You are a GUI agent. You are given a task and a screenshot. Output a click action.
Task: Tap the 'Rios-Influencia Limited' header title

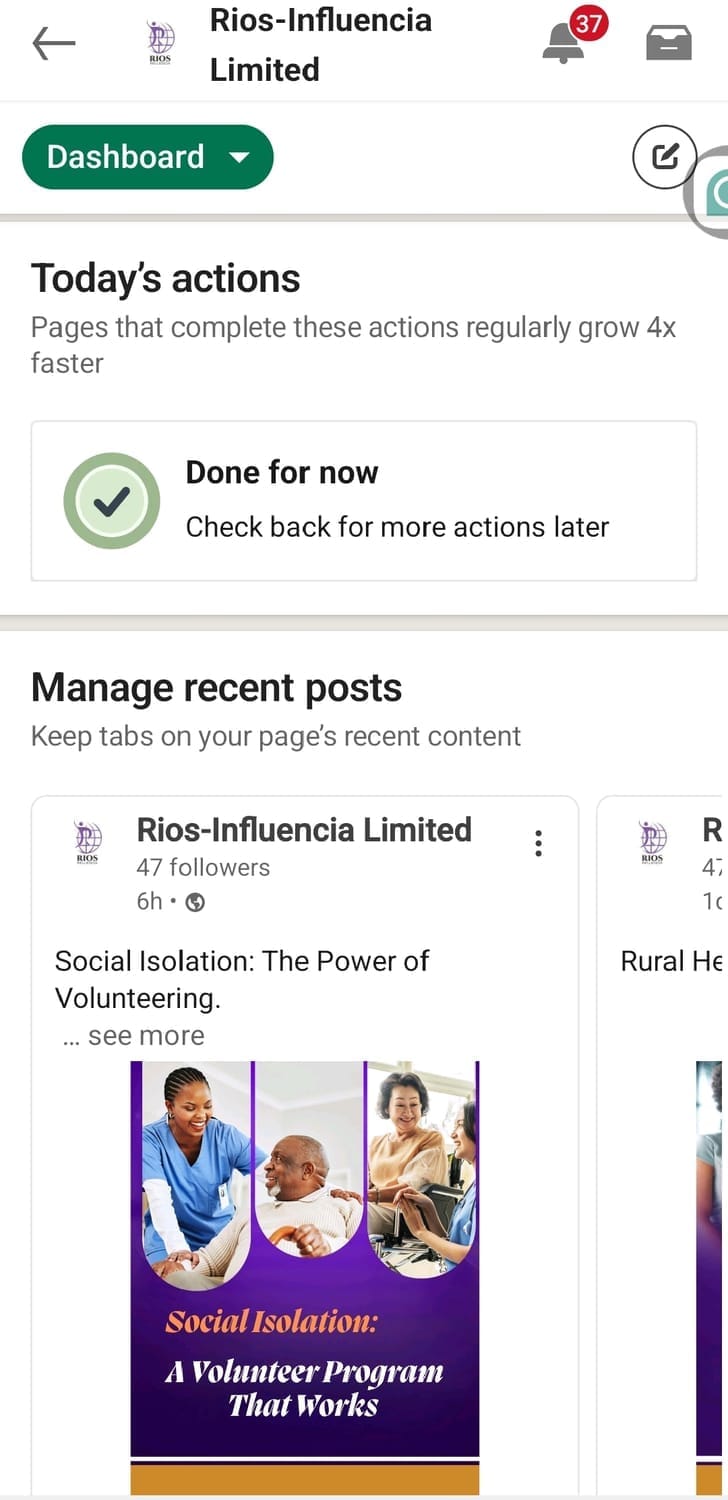(320, 44)
